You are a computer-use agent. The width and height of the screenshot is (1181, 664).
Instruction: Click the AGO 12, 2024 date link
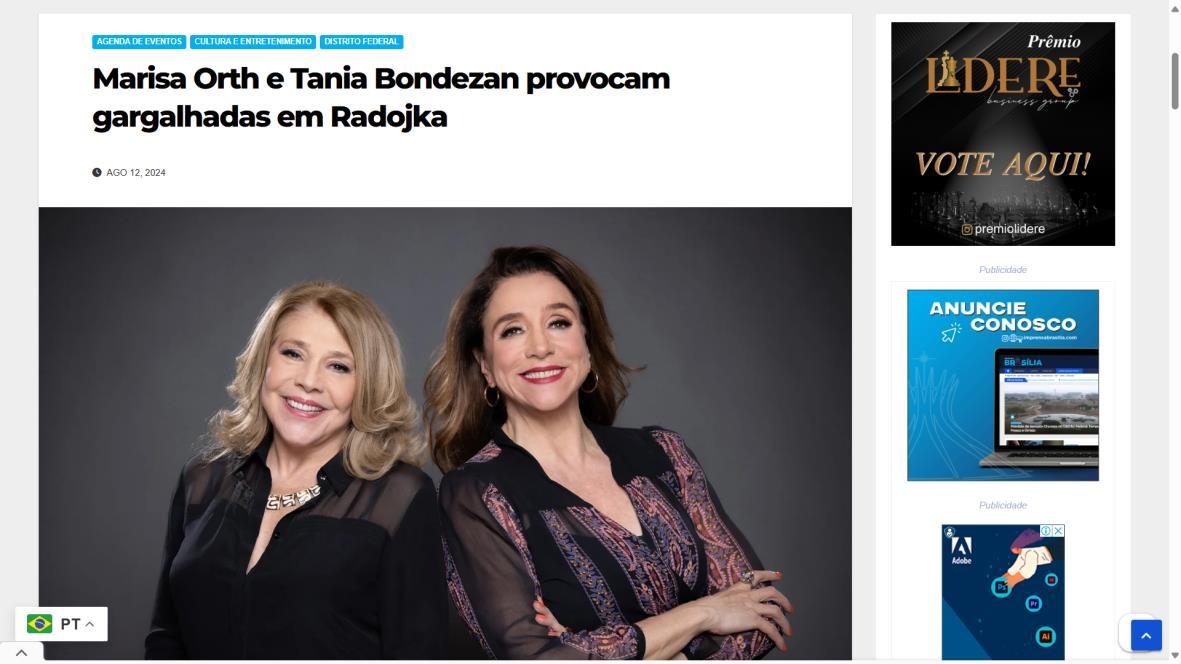pos(136,172)
